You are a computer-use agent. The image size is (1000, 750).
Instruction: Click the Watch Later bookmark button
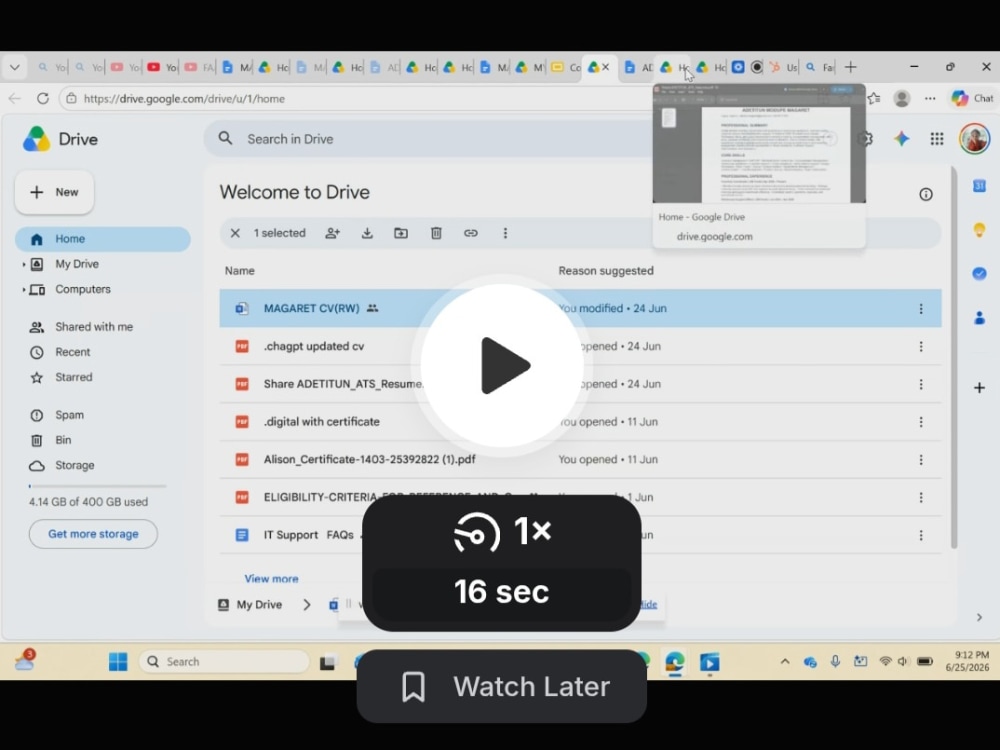(502, 687)
